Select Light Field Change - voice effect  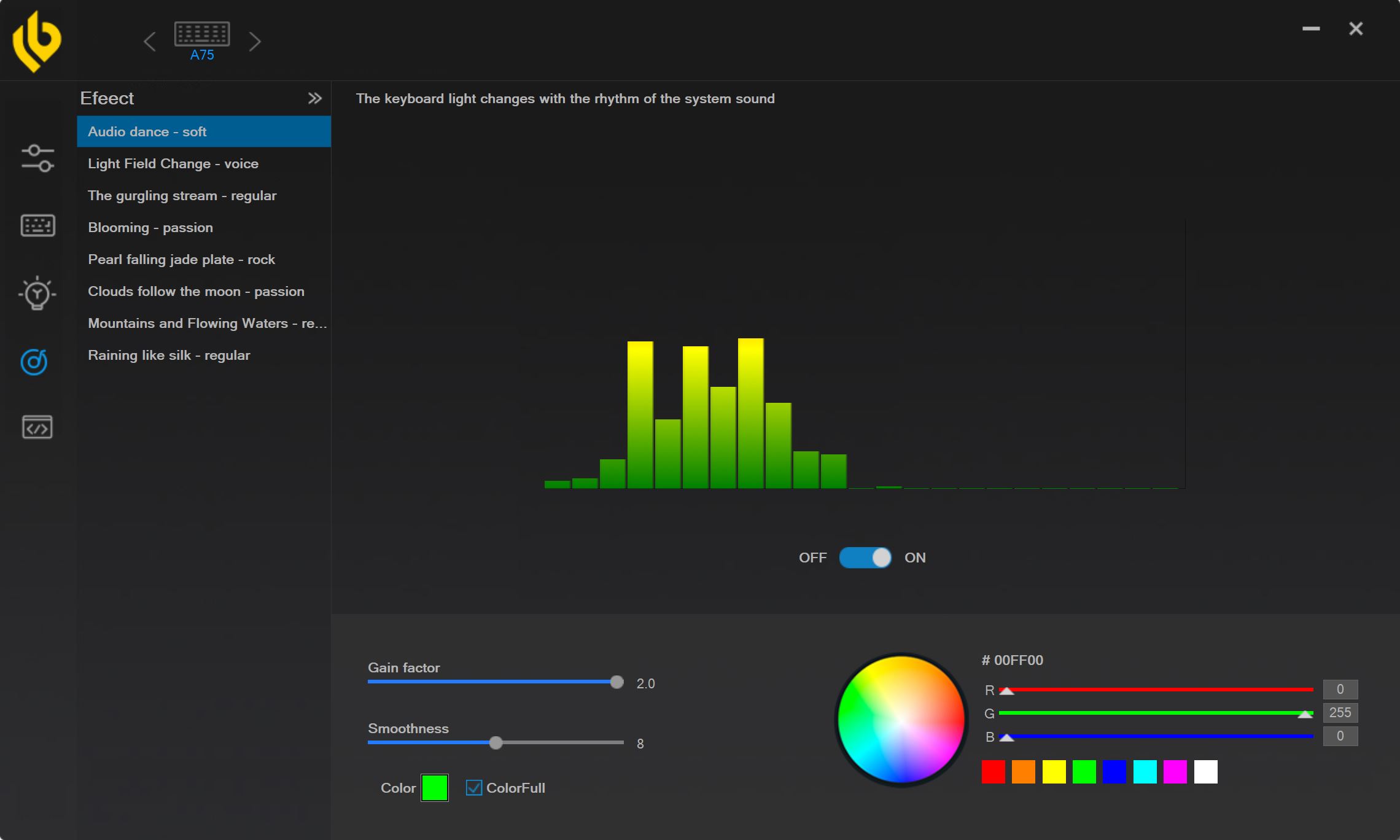(204, 163)
